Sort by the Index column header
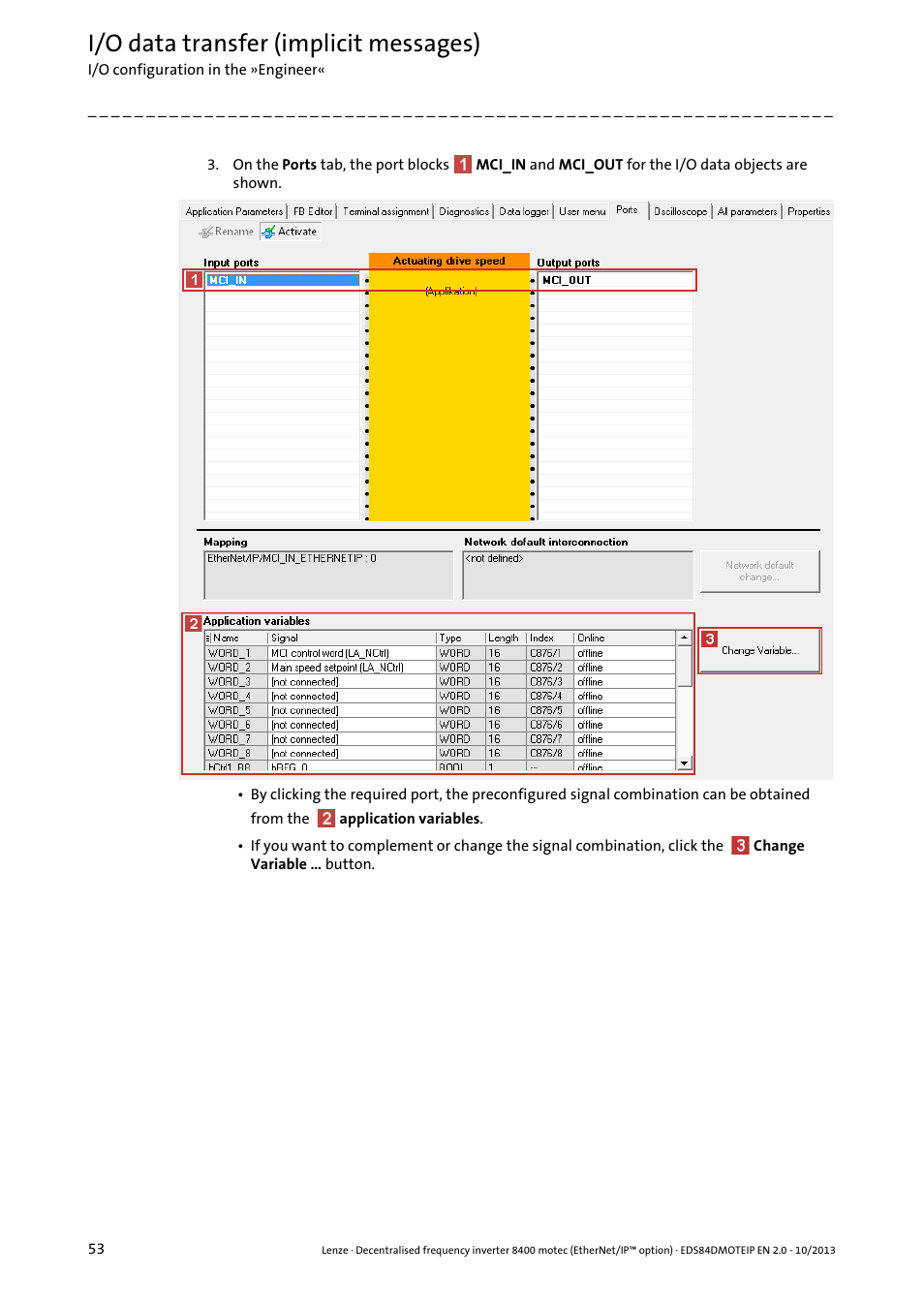924x1308 pixels. click(x=550, y=638)
